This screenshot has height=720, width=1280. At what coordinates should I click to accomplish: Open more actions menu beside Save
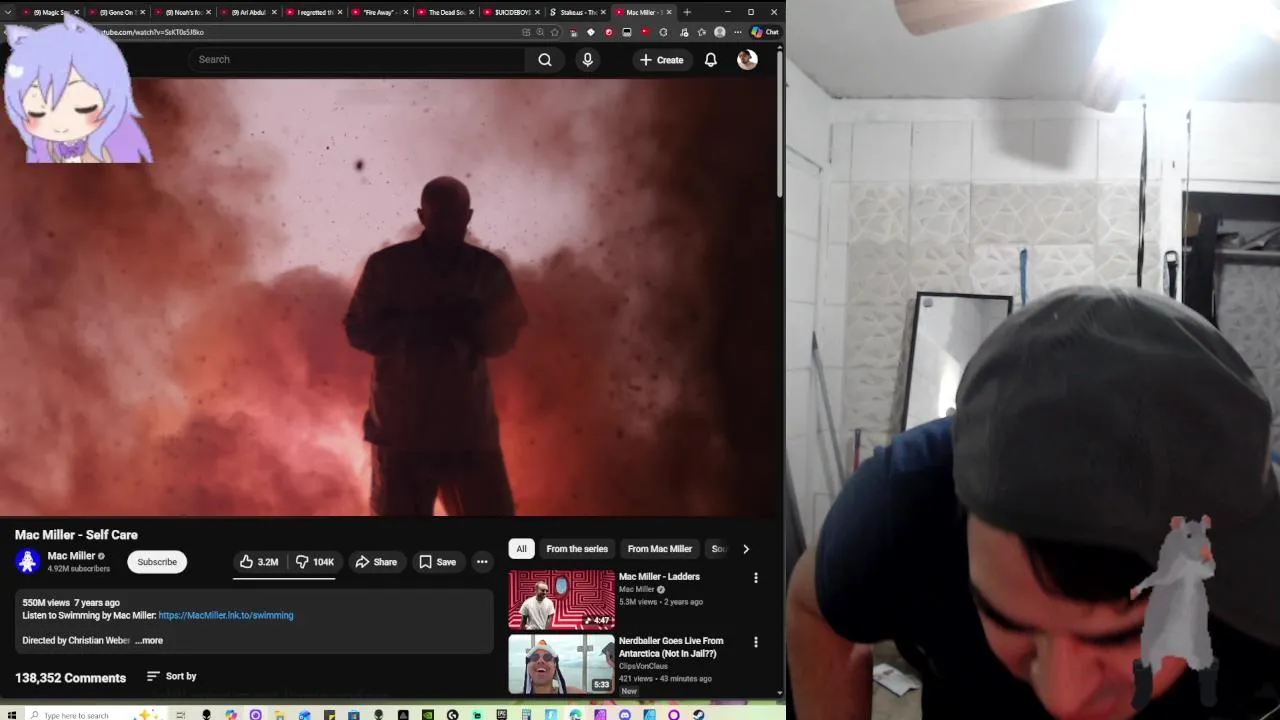pos(482,562)
